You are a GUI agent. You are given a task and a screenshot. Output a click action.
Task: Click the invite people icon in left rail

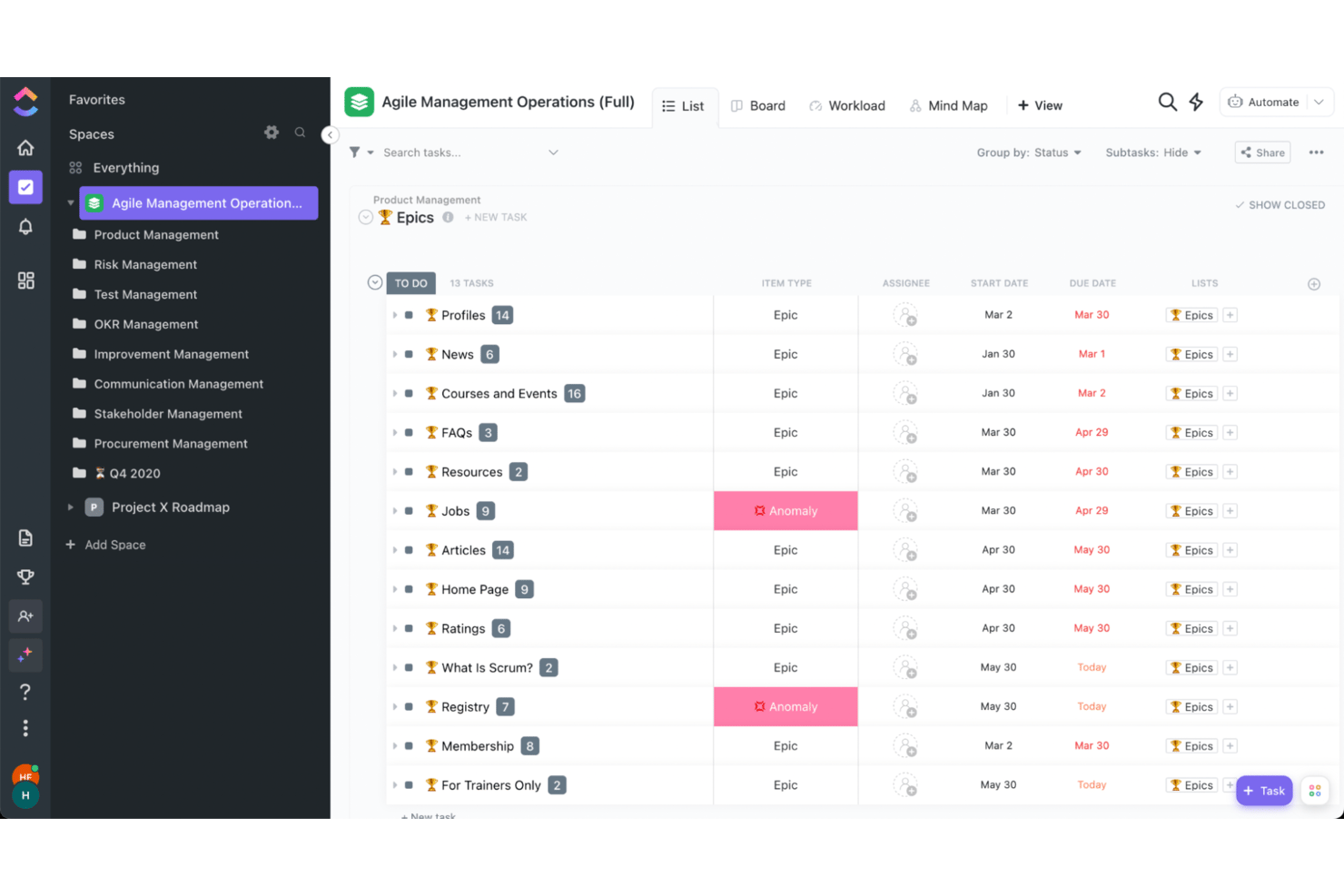25,616
